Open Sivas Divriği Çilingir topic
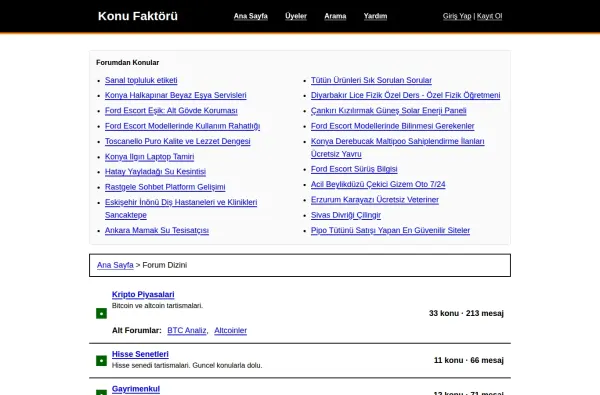600x395 pixels. pyautogui.click(x=346, y=215)
